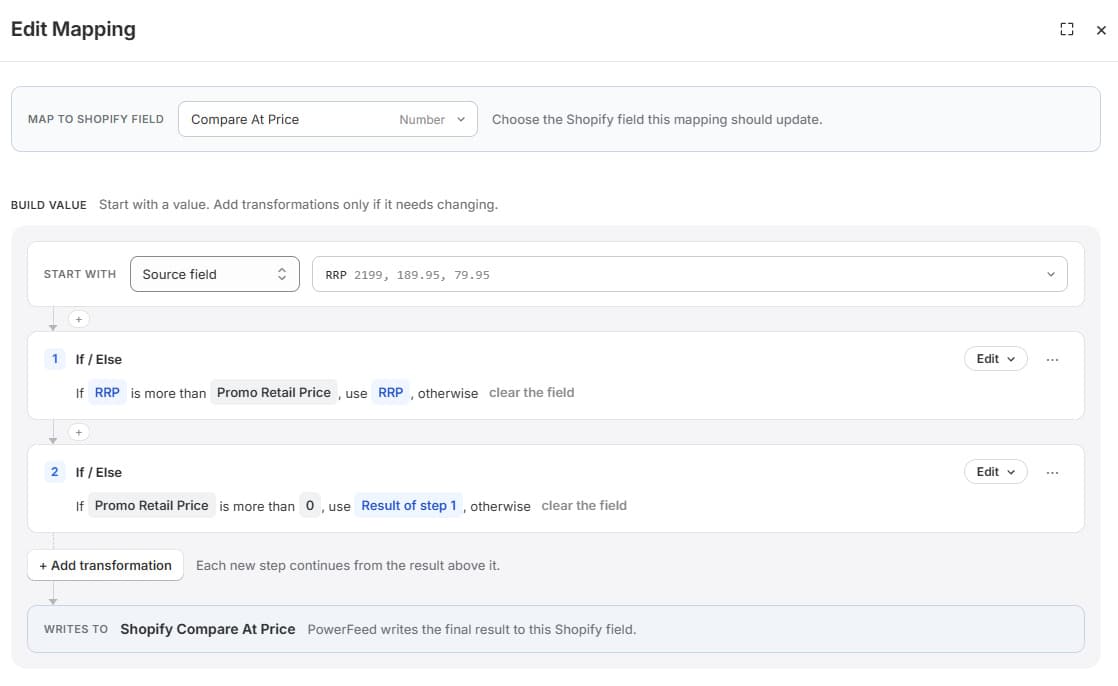This screenshot has height=686, width=1118.
Task: Click the step 2 number badge
Action: [54, 471]
